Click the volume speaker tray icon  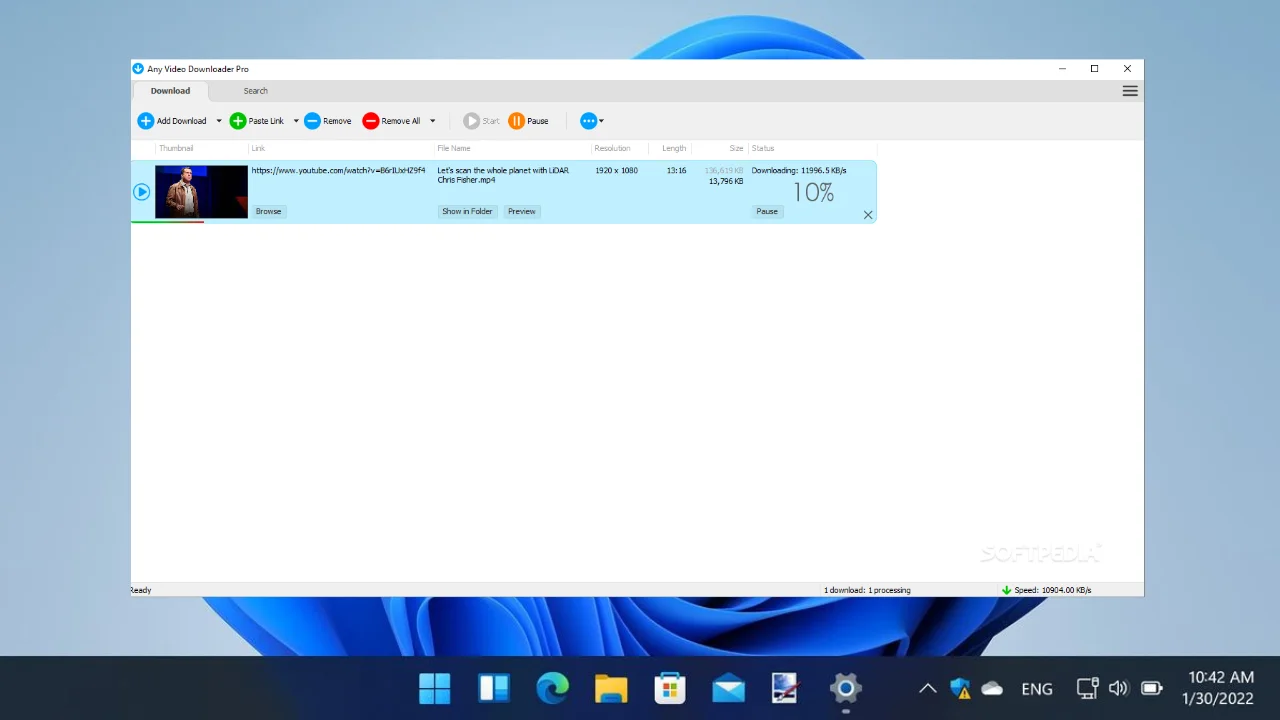coord(1119,688)
